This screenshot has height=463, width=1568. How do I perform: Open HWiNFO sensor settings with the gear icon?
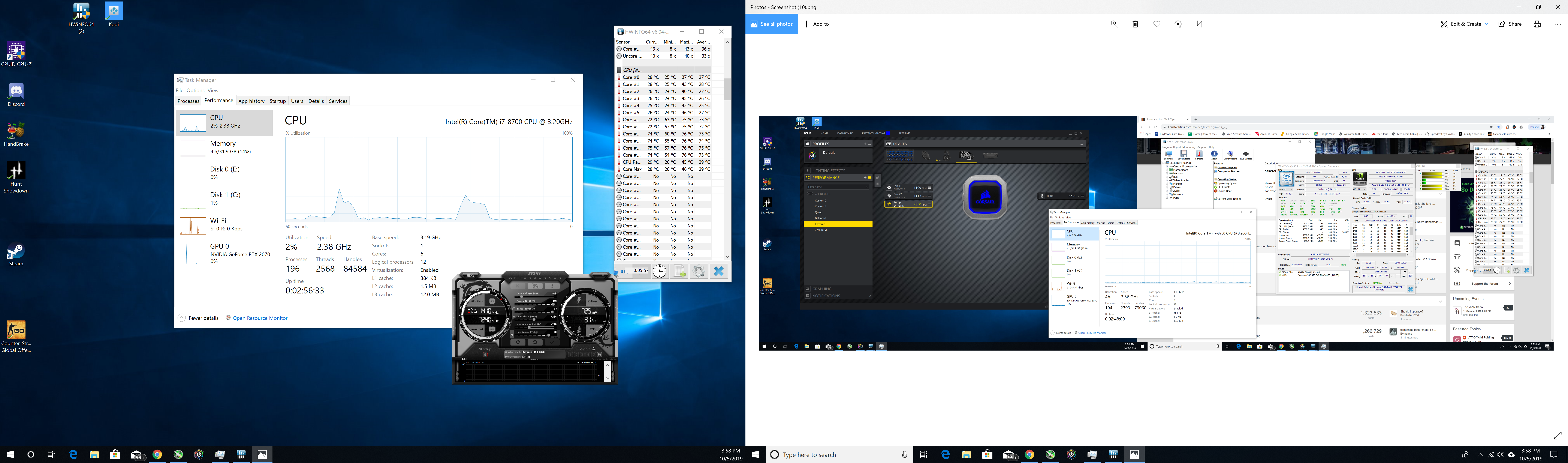(x=699, y=271)
